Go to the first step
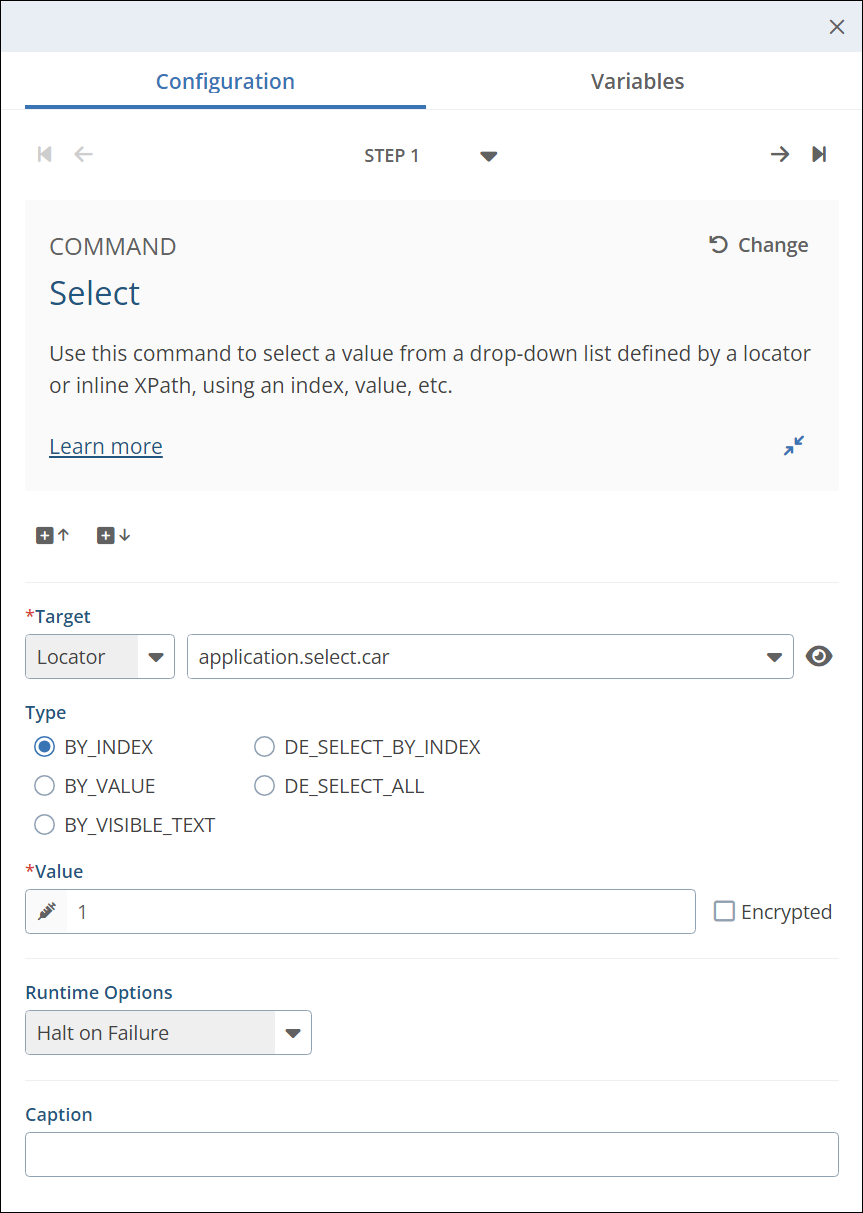 click(x=44, y=154)
